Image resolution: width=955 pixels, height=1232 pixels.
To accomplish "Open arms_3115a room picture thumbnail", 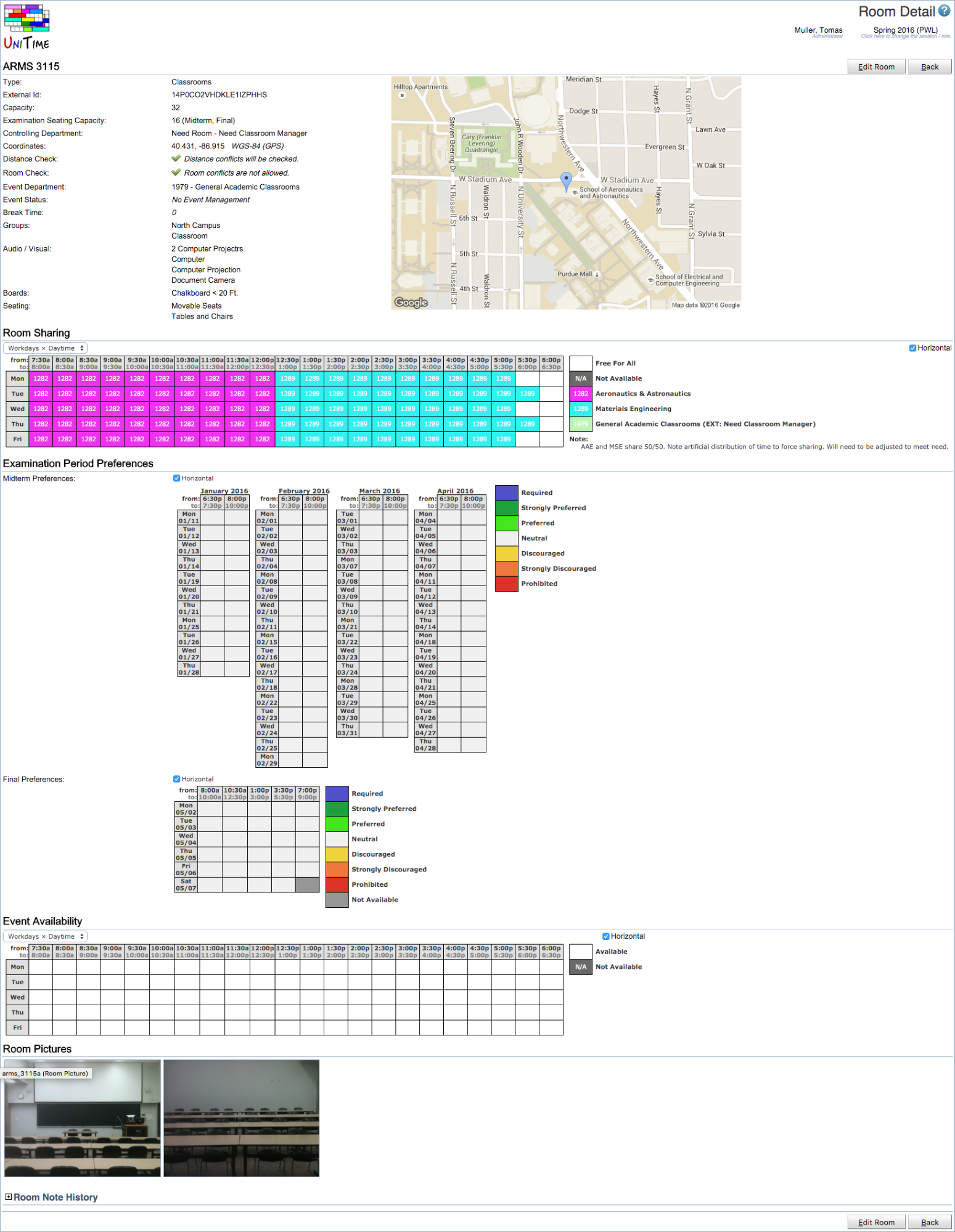I will point(83,1118).
